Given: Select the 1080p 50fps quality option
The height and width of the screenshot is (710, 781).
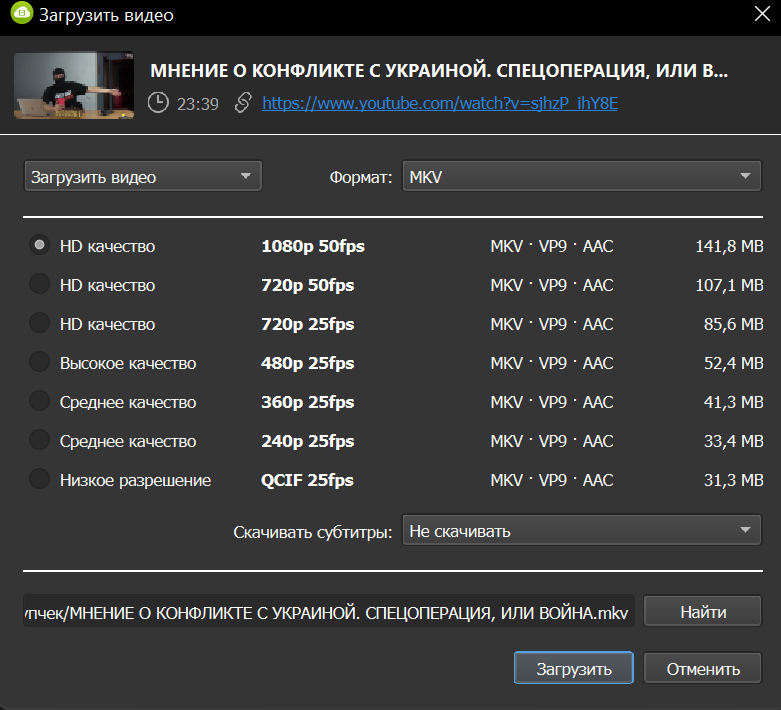Looking at the screenshot, I should click(x=39, y=246).
